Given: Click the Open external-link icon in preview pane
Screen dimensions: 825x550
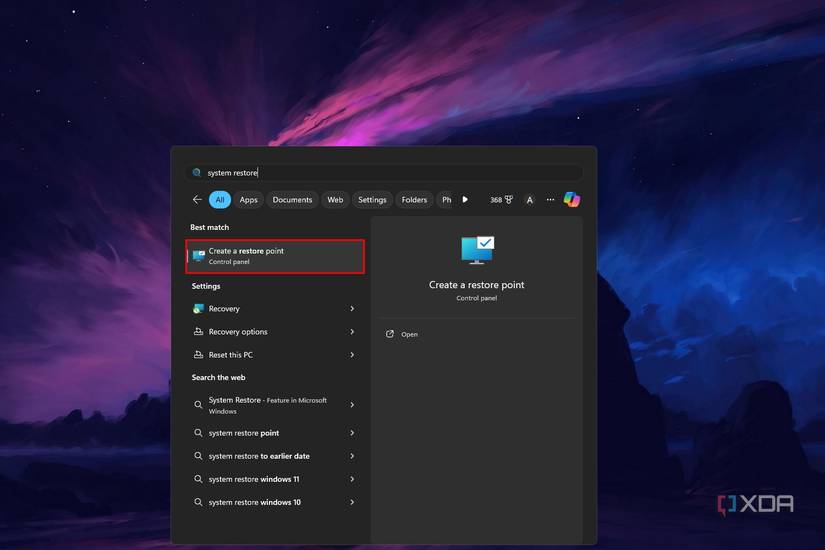Looking at the screenshot, I should pos(390,334).
